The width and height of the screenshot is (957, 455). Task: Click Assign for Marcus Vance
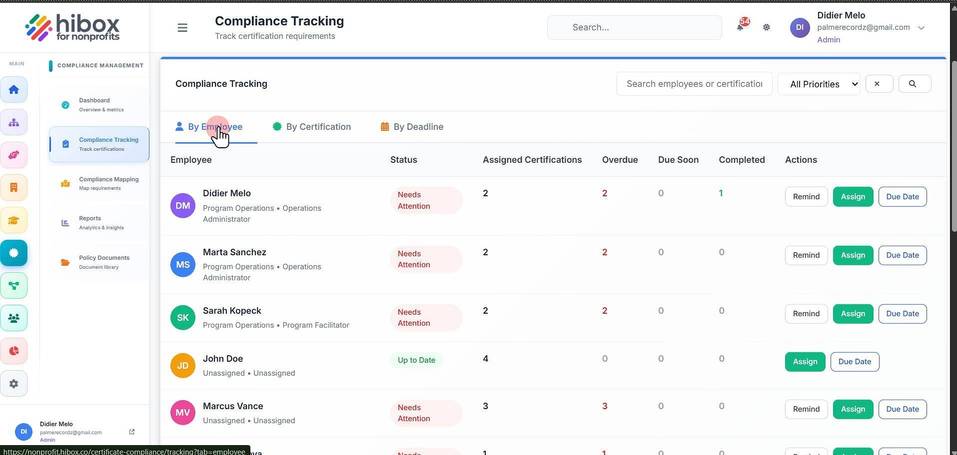(x=853, y=409)
